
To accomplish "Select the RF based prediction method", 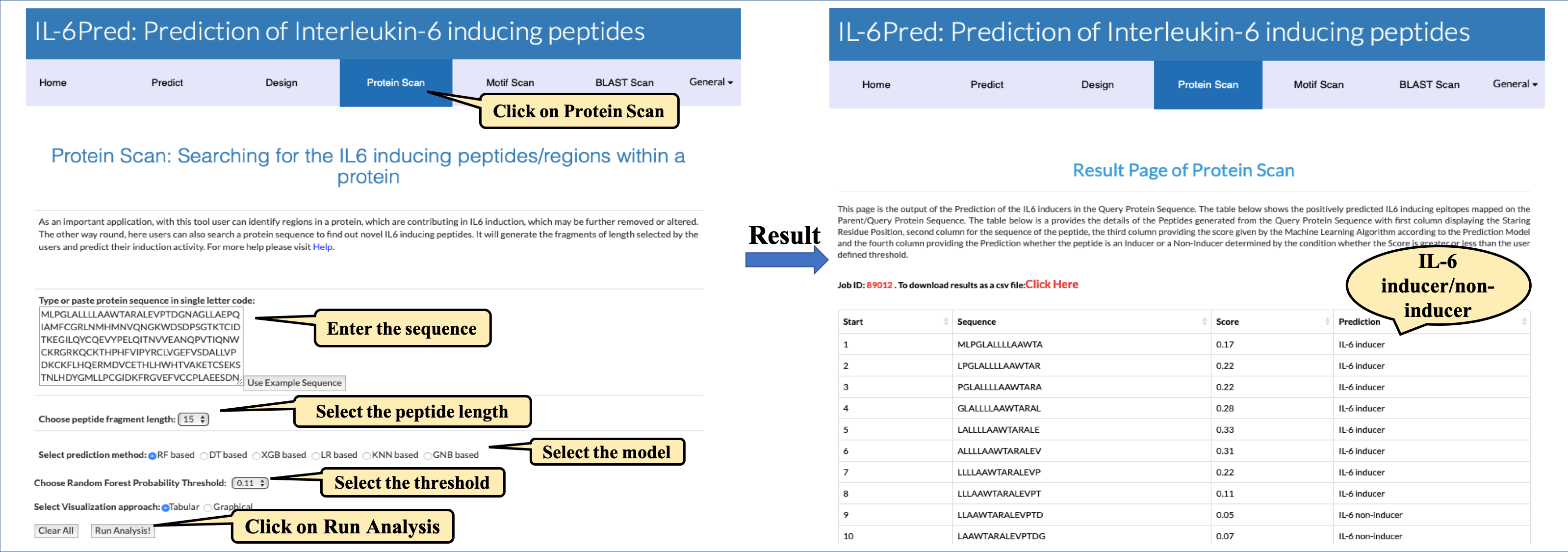I will [152, 456].
